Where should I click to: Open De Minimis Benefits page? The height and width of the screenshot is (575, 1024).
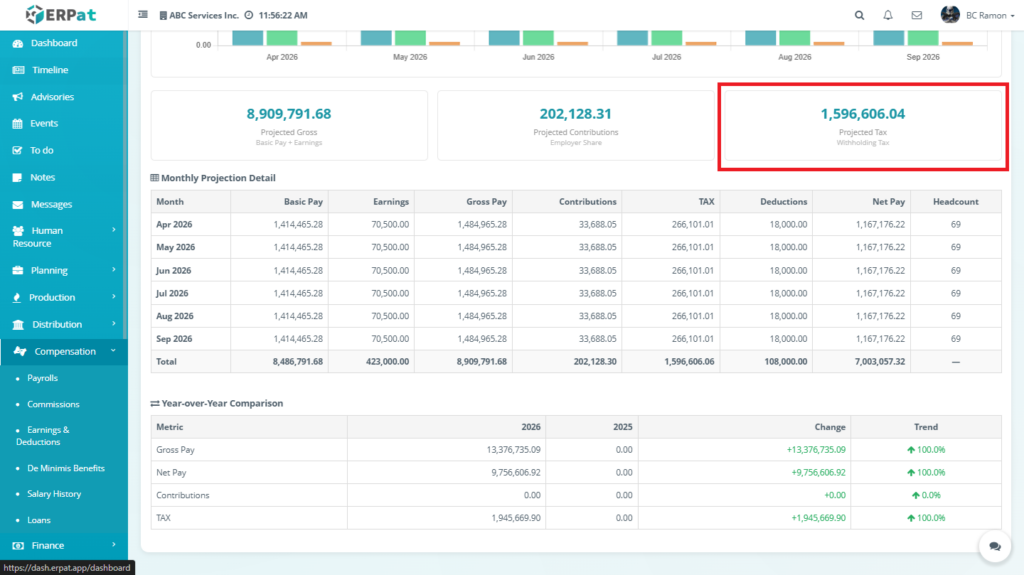66,468
